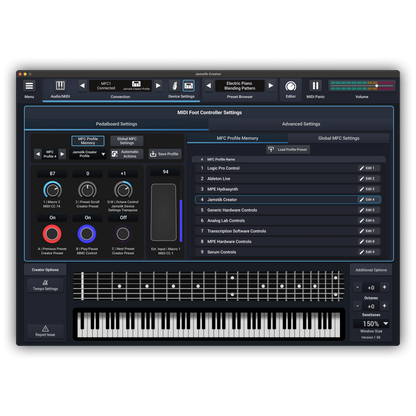Adjust the master Volume slider
Image resolution: width=416 pixels, height=416 pixels.
pos(362,86)
